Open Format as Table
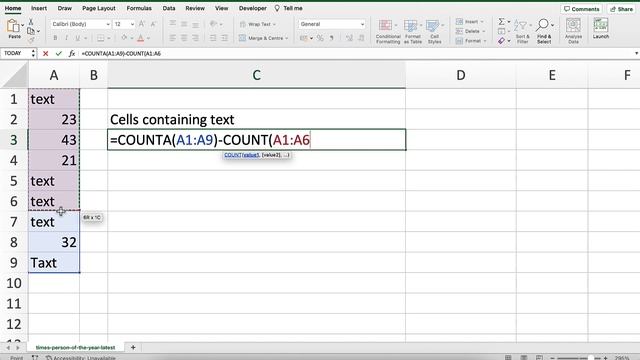The height and width of the screenshot is (360, 640). tap(413, 31)
